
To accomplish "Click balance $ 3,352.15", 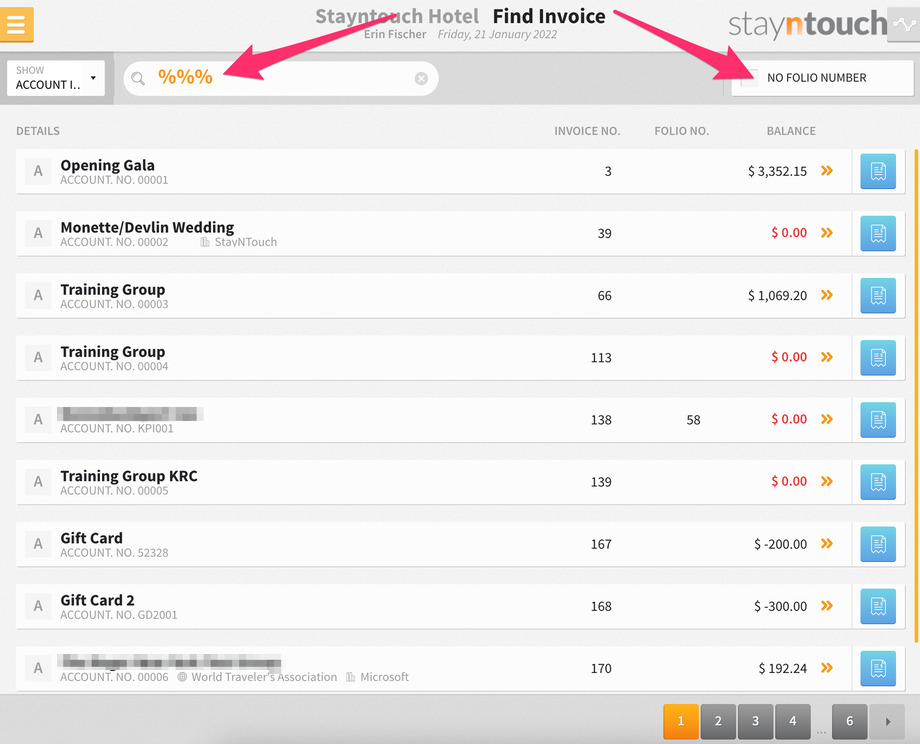I will 777,171.
